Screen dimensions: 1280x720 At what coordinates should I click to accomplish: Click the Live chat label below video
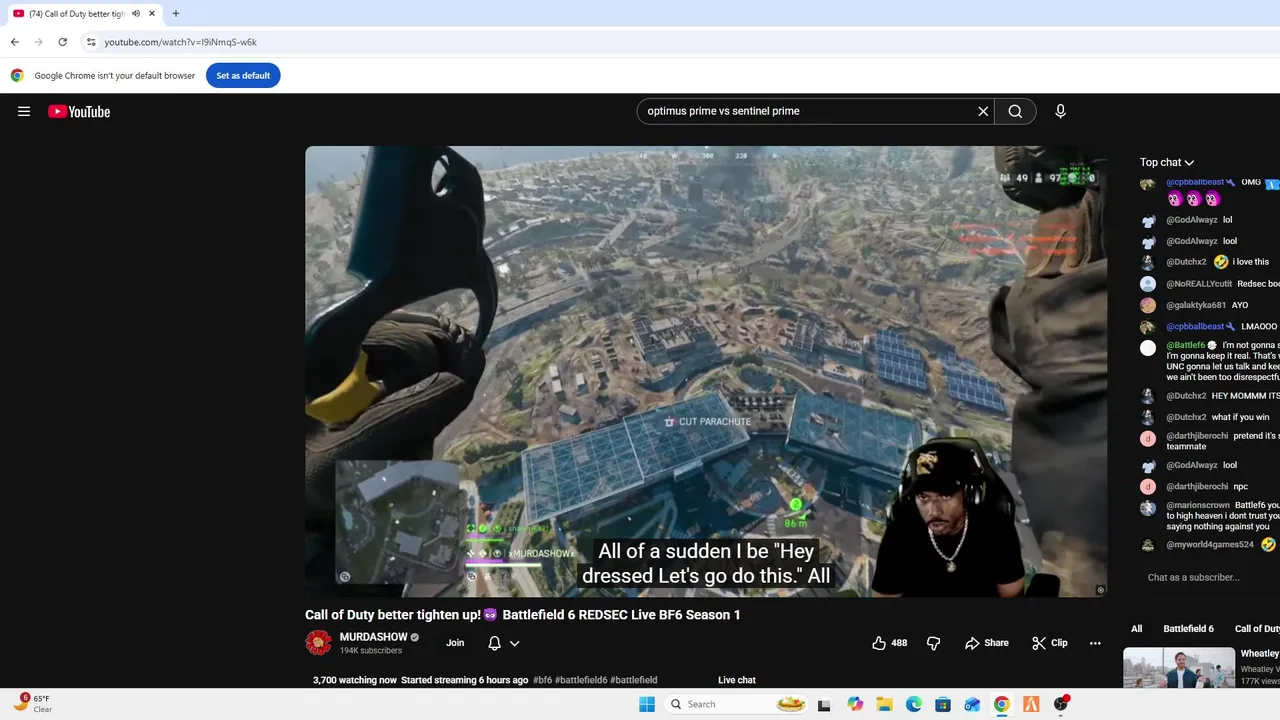[x=737, y=680]
